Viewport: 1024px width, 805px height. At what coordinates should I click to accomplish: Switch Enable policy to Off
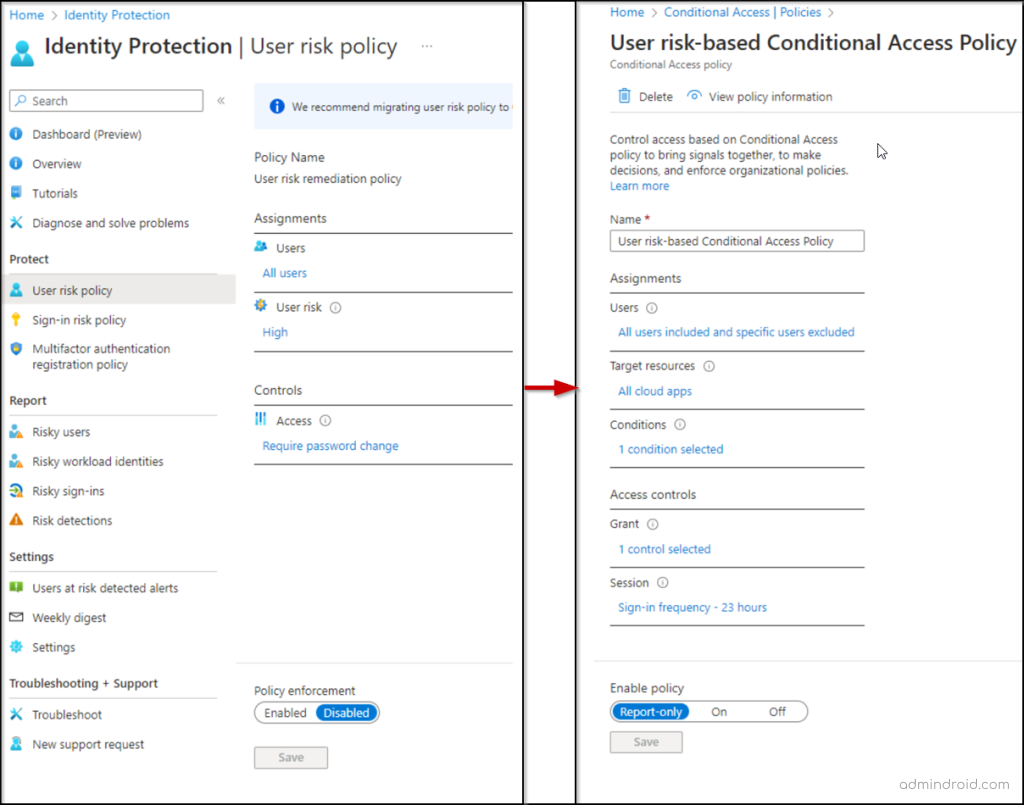[778, 711]
